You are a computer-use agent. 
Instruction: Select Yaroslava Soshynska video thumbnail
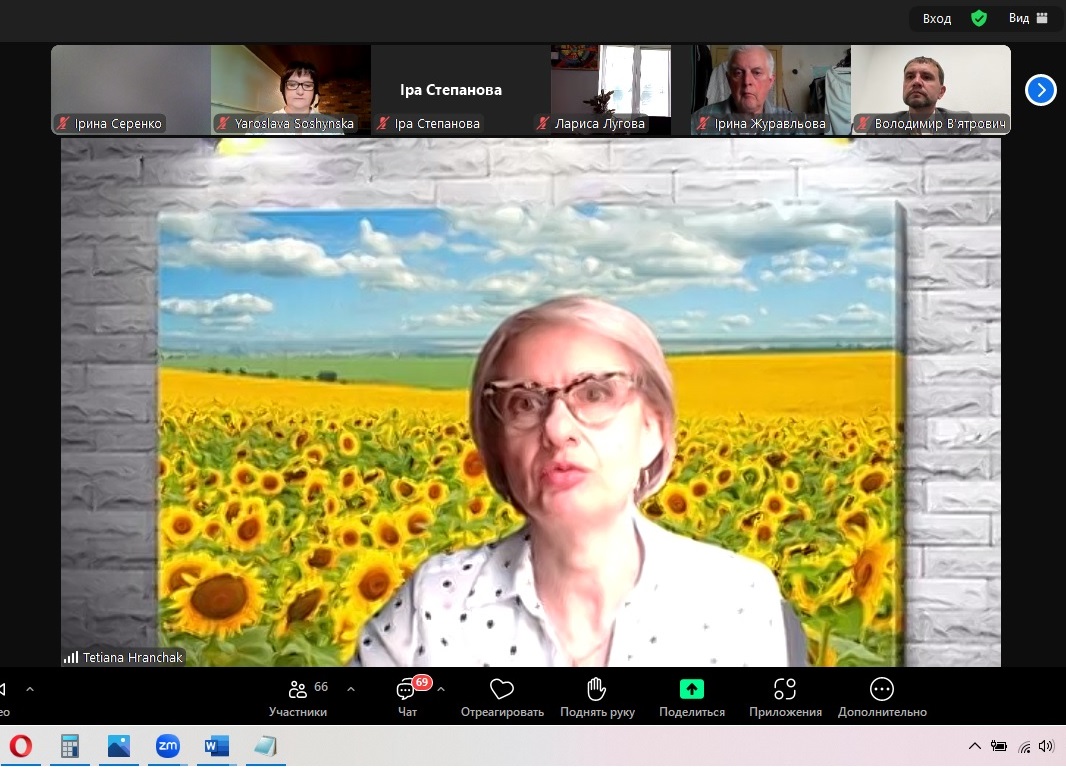290,90
